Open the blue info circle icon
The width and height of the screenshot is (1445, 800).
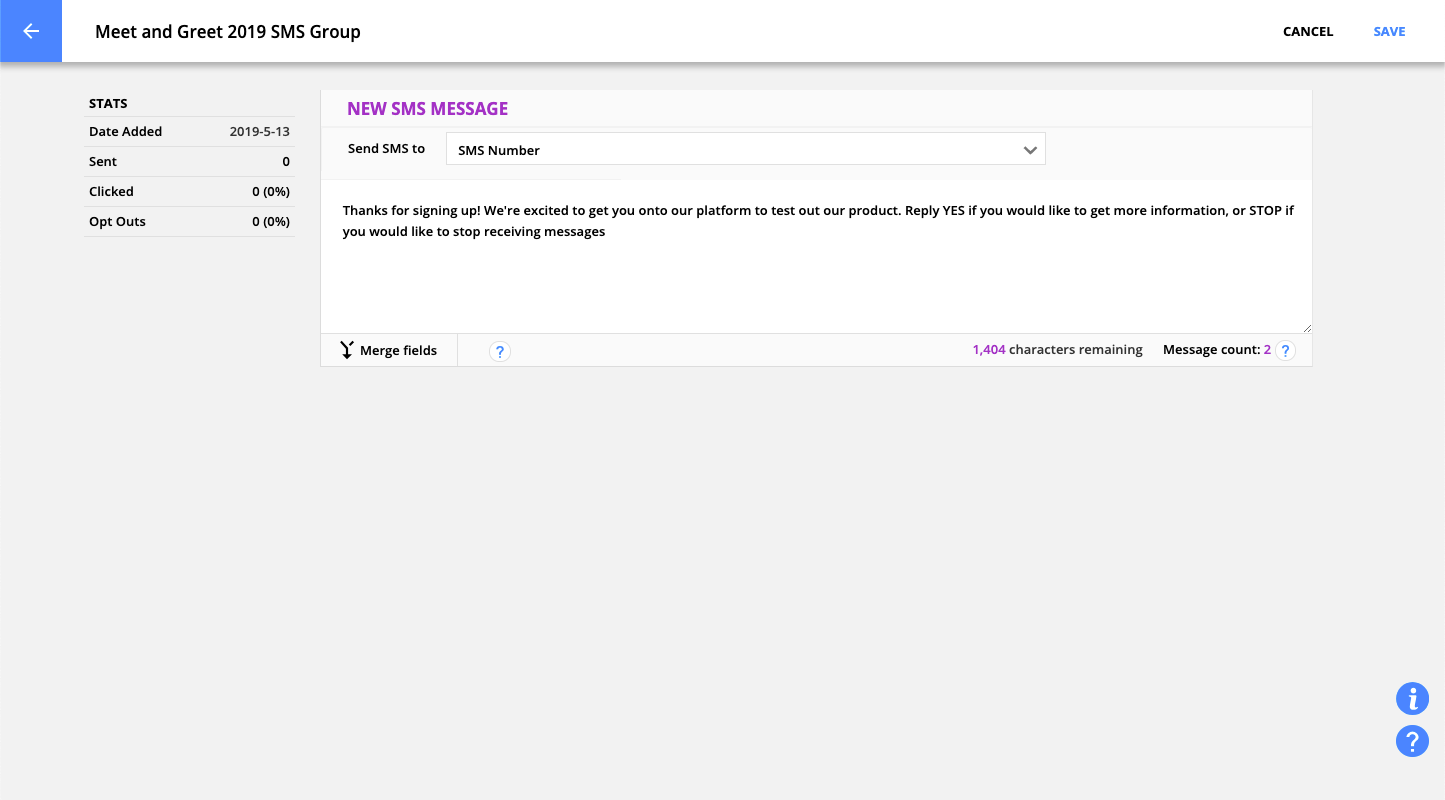1412,698
